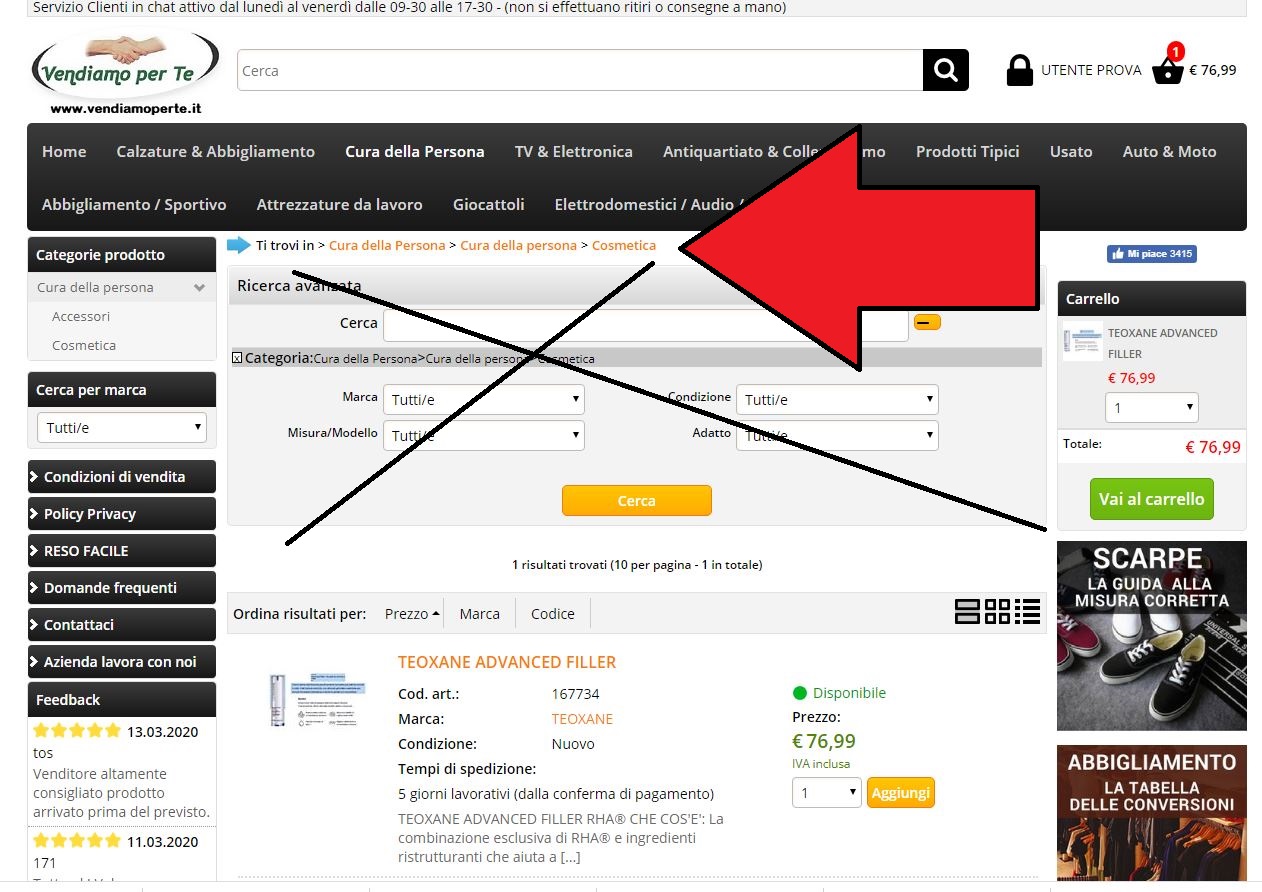Open the Policy Privacy link

[x=121, y=513]
